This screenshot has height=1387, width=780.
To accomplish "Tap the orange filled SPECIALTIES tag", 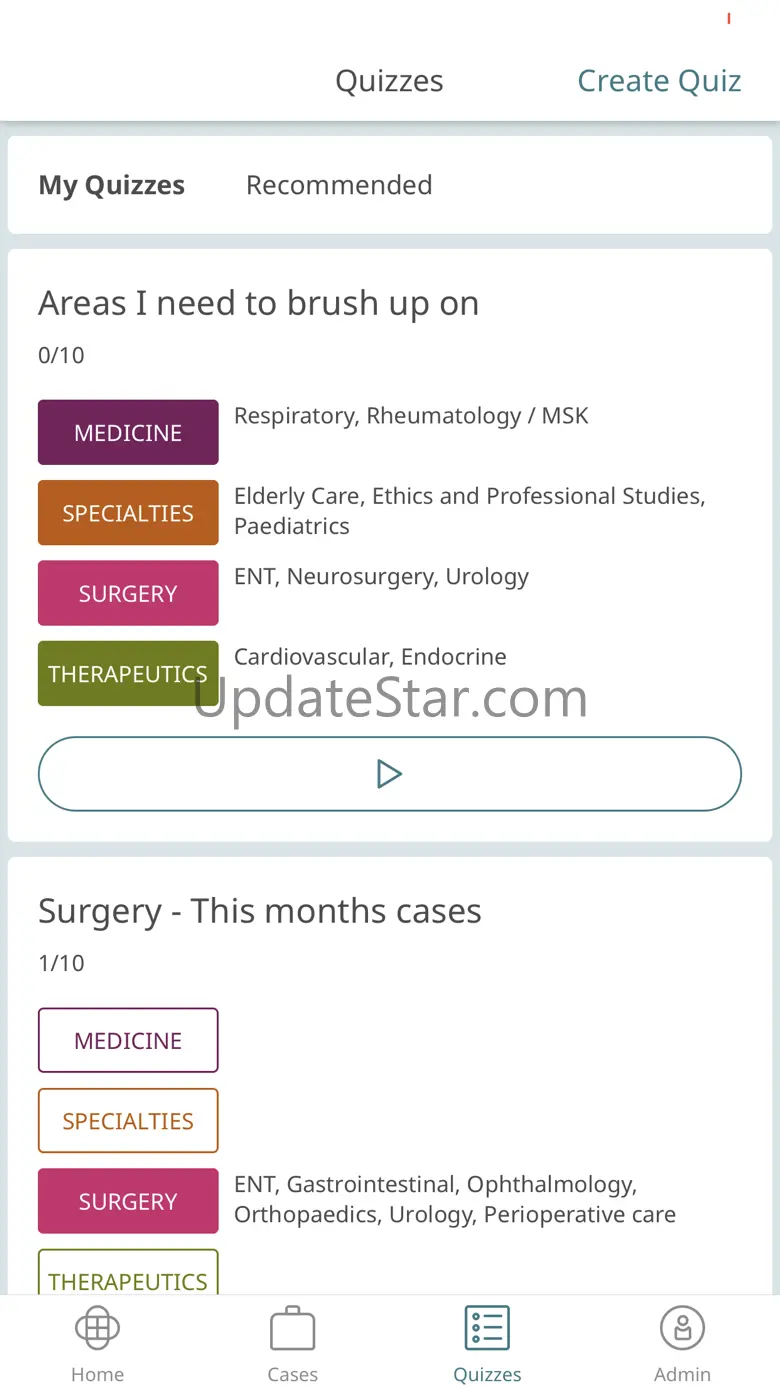I will 128,513.
